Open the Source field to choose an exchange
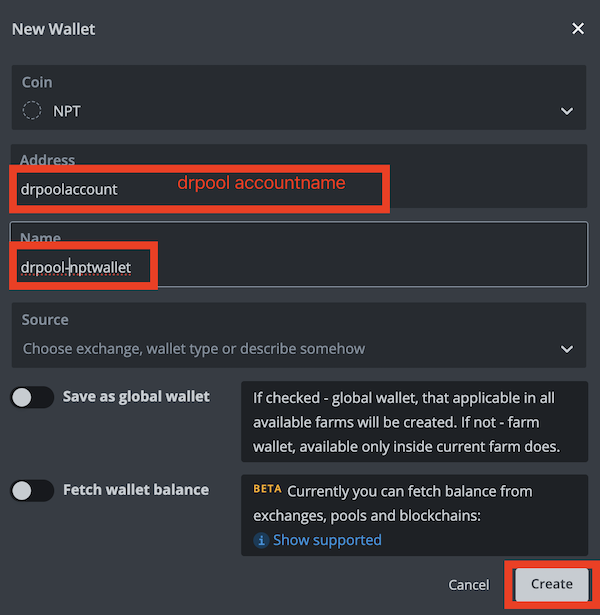The image size is (600, 615). [290, 349]
